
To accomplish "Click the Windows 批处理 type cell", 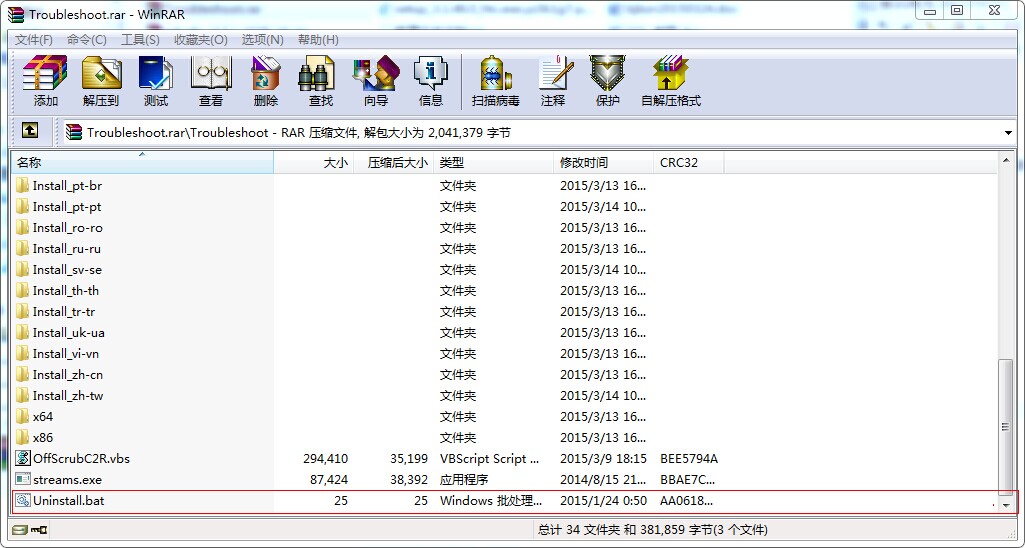I will pyautogui.click(x=491, y=500).
